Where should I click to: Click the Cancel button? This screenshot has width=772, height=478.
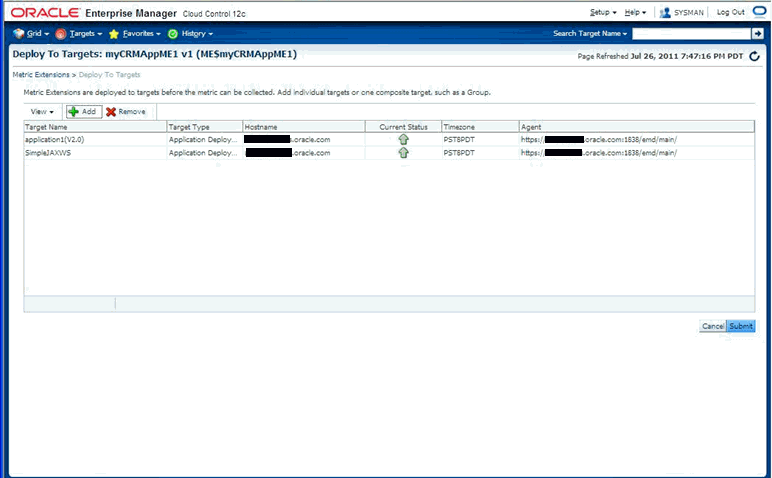pos(712,326)
